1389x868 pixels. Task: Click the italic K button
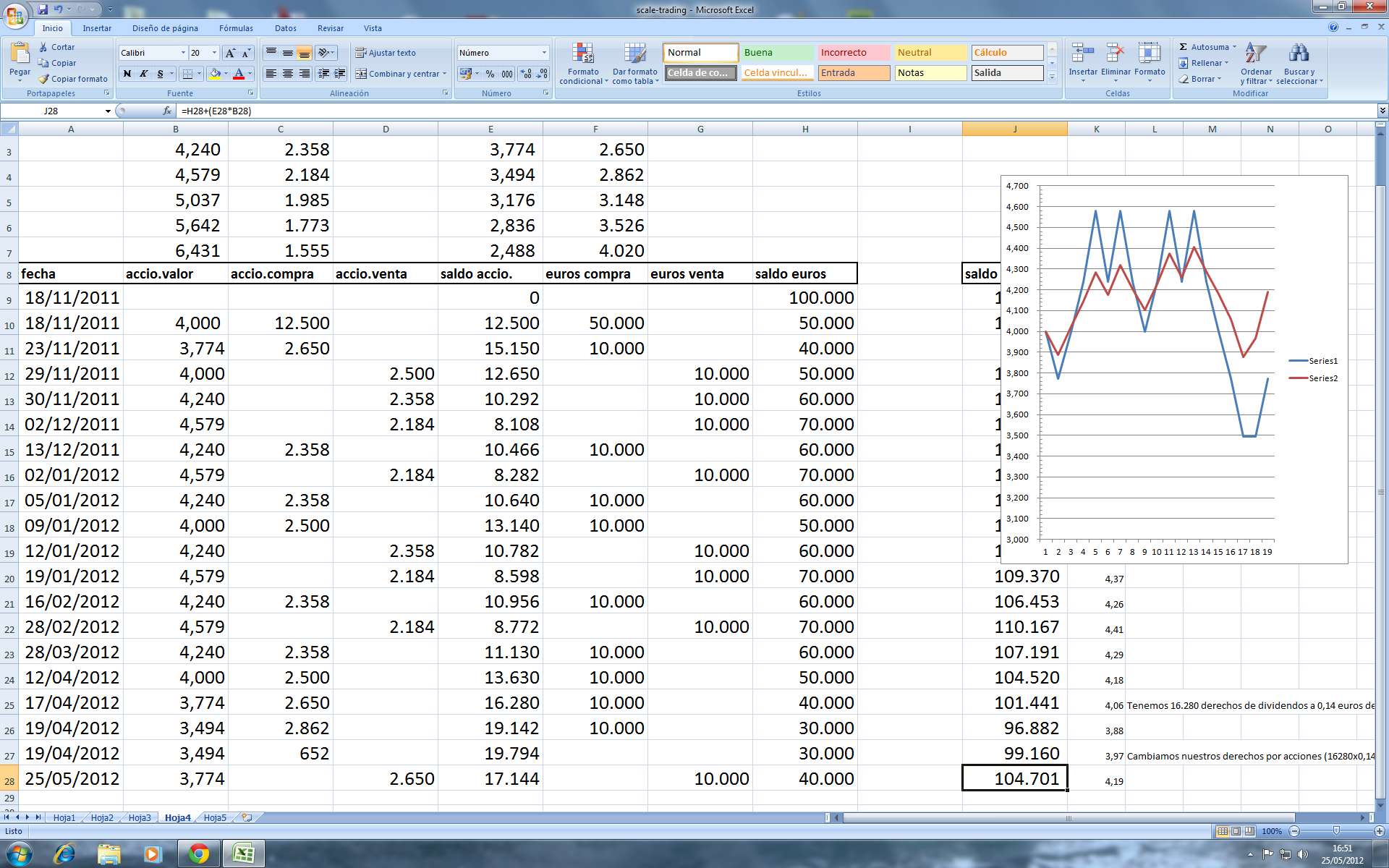(143, 74)
